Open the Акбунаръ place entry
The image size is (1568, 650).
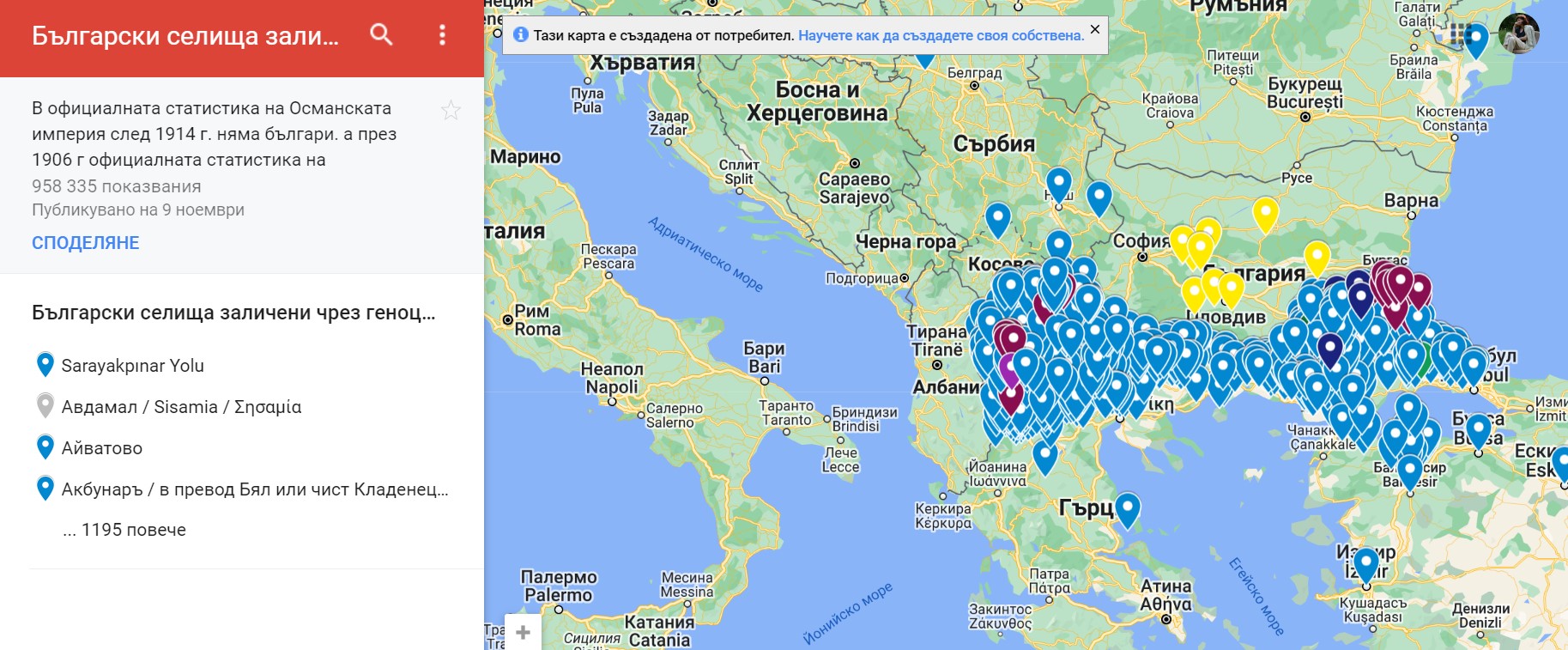[254, 489]
